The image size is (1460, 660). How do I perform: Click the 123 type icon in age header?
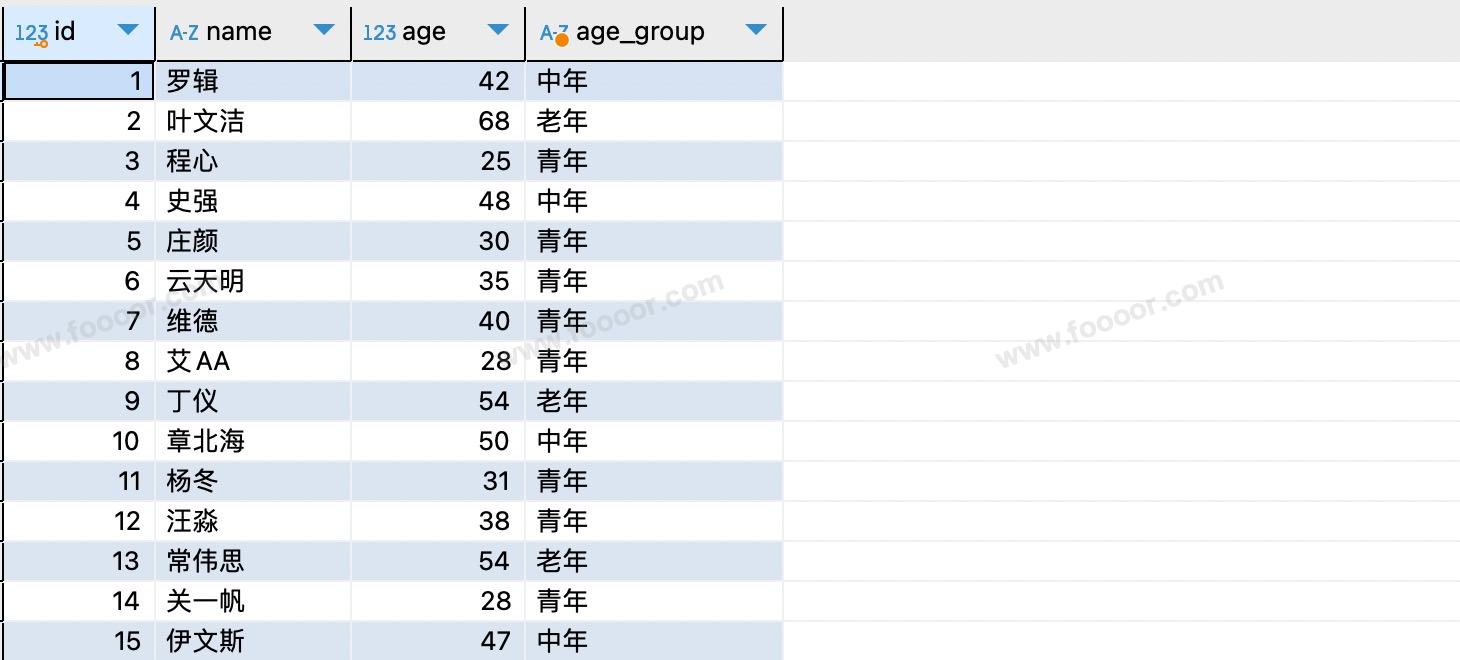[379, 33]
